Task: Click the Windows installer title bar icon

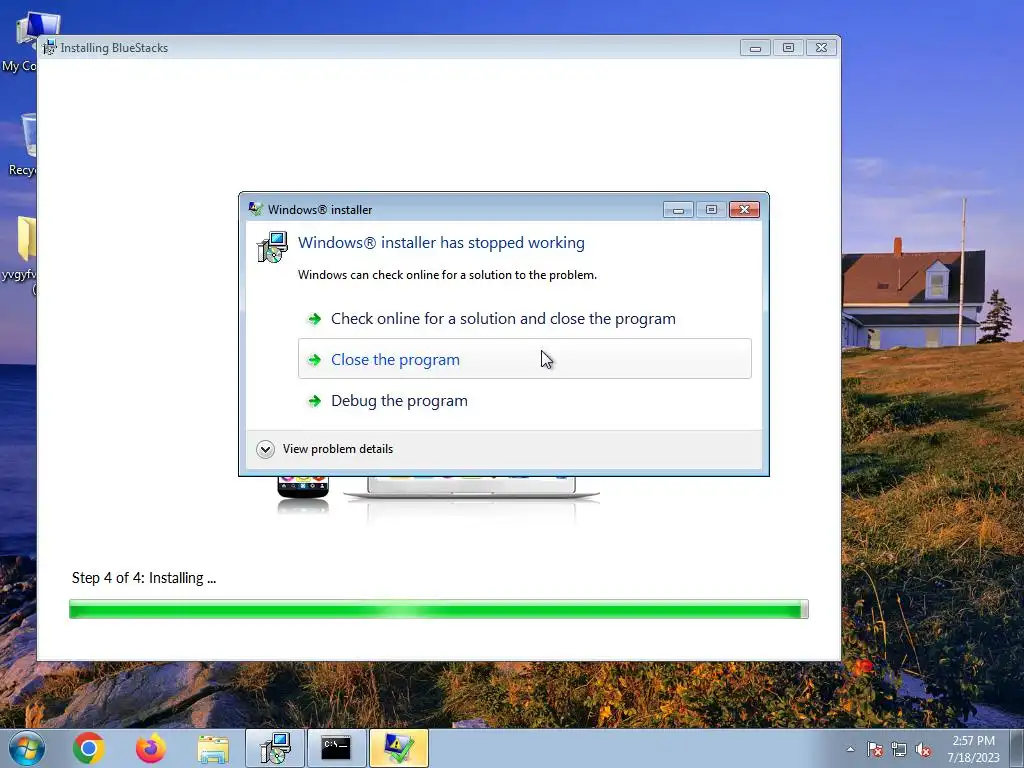Action: pos(255,209)
